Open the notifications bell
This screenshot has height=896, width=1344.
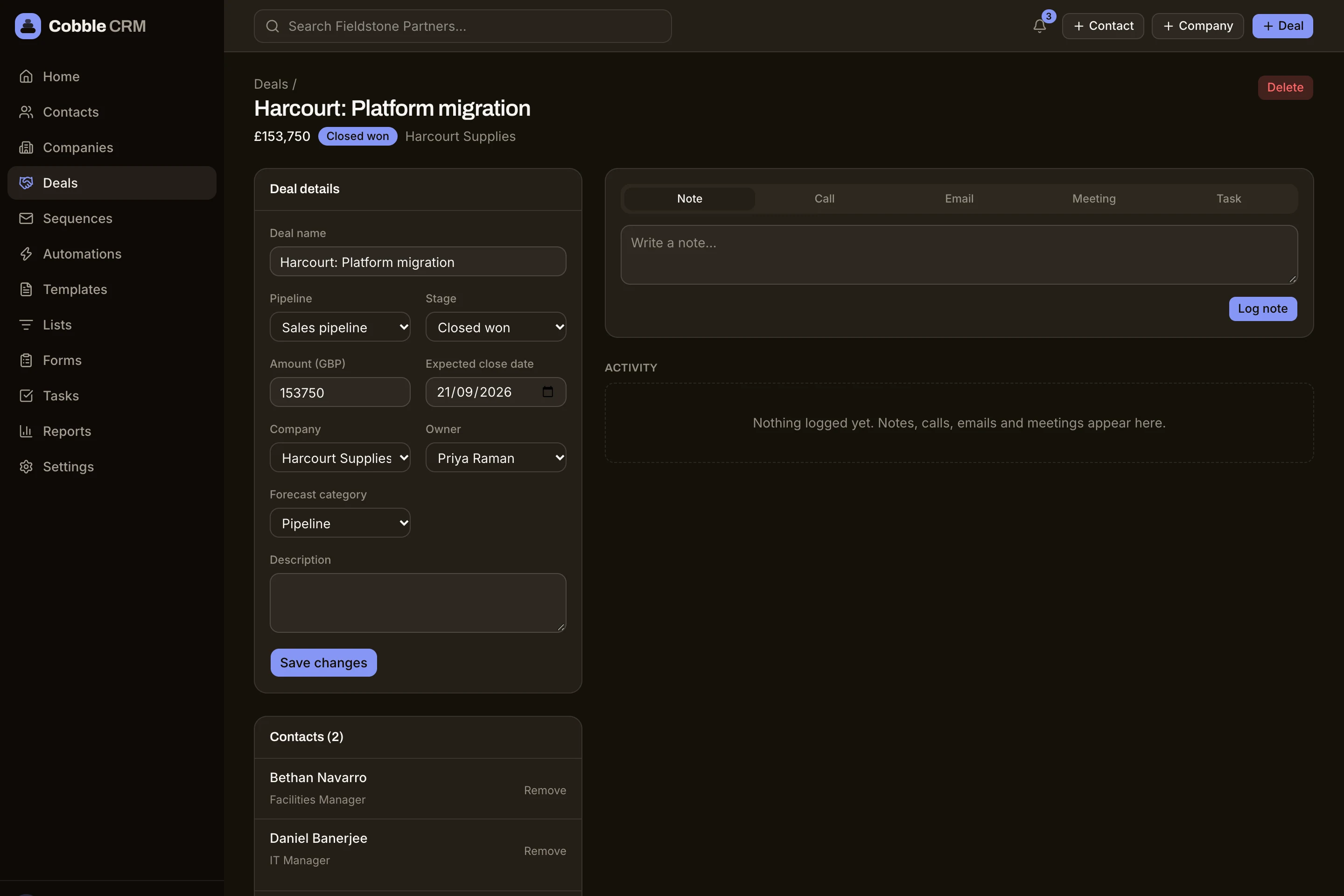(1039, 26)
